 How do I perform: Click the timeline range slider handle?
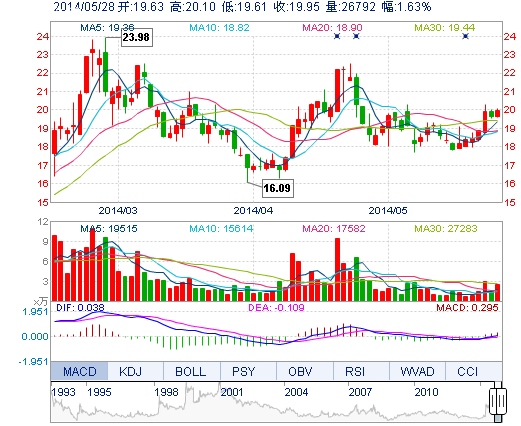pos(498,401)
